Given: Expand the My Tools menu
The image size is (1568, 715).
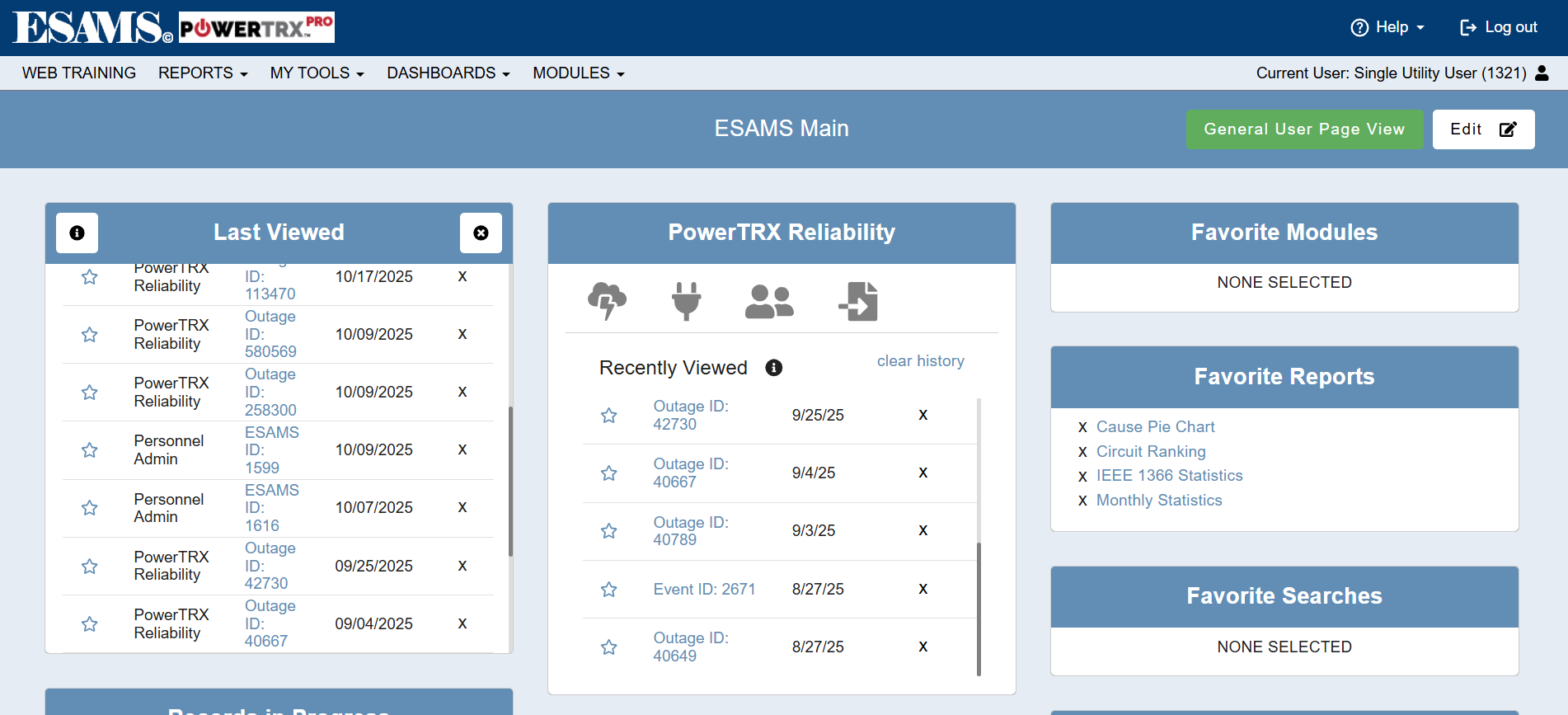Looking at the screenshot, I should (317, 73).
